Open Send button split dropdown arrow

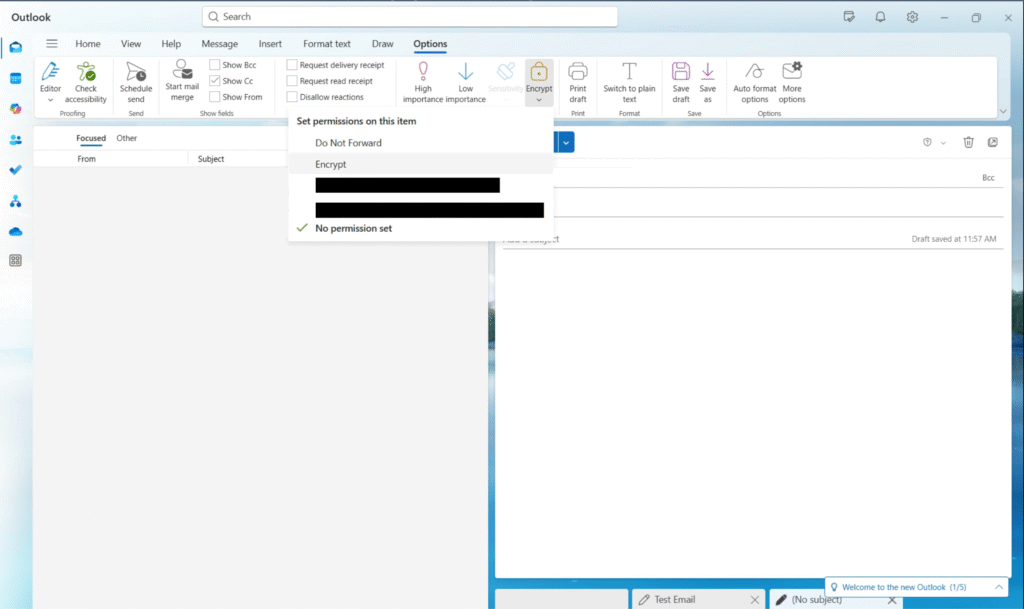pos(566,142)
